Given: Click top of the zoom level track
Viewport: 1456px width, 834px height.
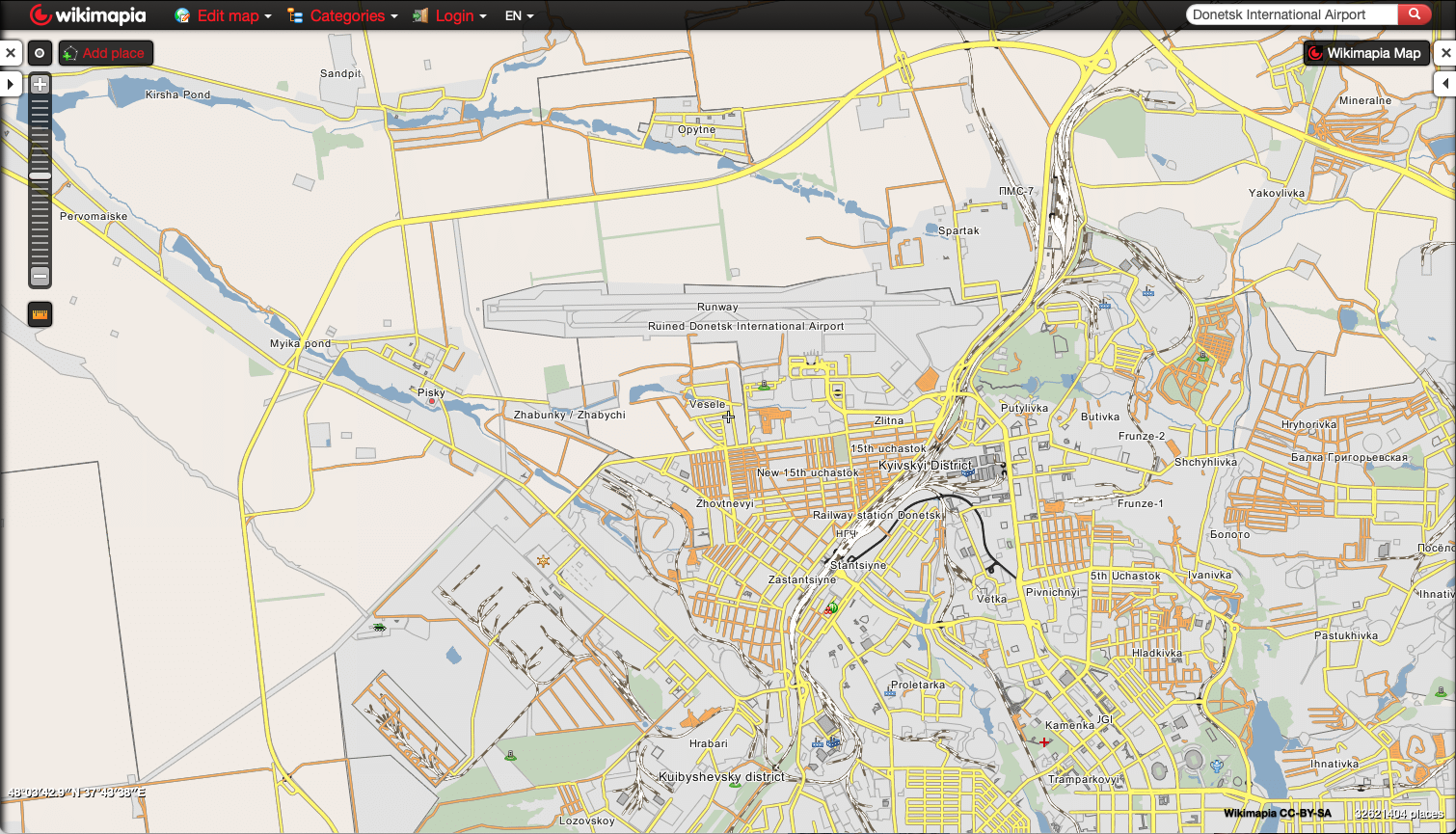Looking at the screenshot, I should (x=40, y=99).
